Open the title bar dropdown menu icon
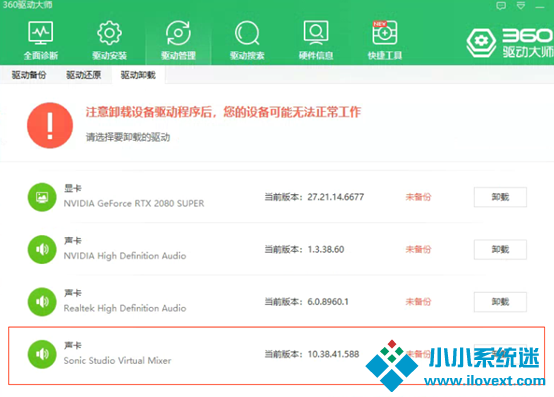554x397 pixels. [521, 6]
